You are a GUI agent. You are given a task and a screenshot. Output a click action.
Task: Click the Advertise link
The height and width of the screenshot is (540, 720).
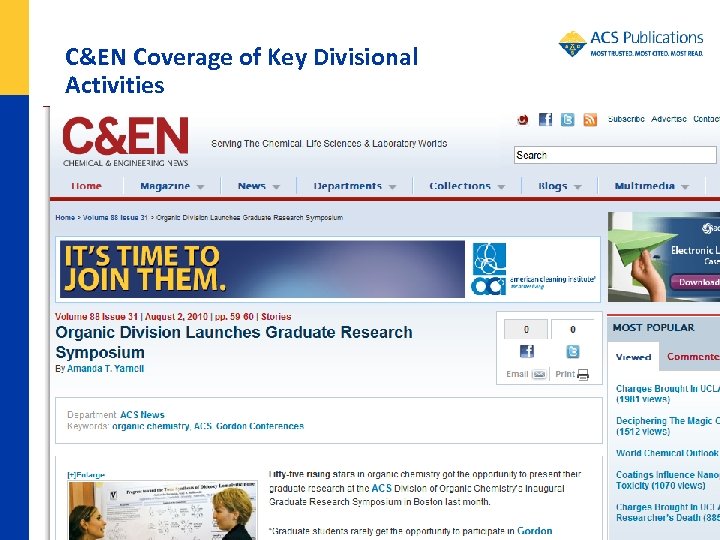[x=669, y=119]
